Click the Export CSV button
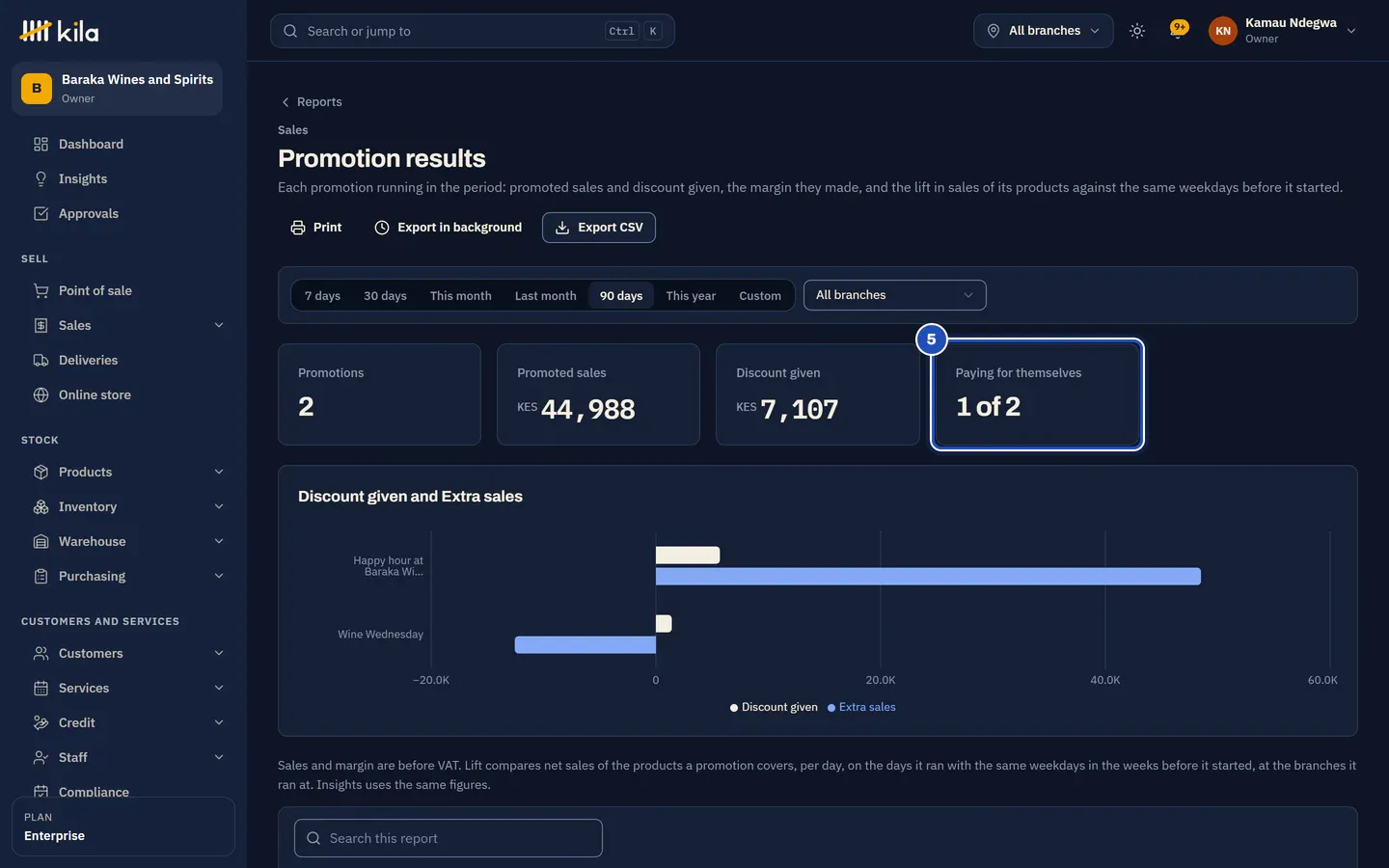Image resolution: width=1389 pixels, height=868 pixels. click(599, 228)
